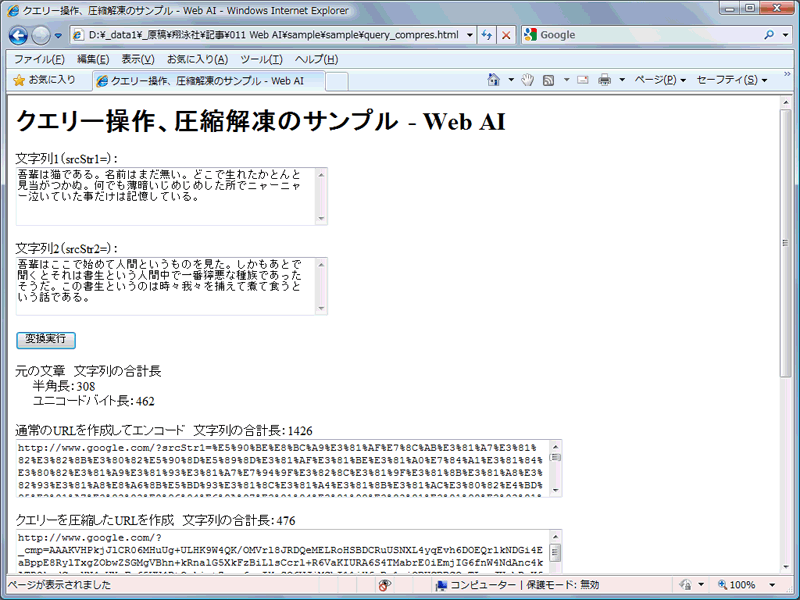This screenshot has width=800, height=600.
Task: Open the 100% zoom level button
Action: [736, 585]
